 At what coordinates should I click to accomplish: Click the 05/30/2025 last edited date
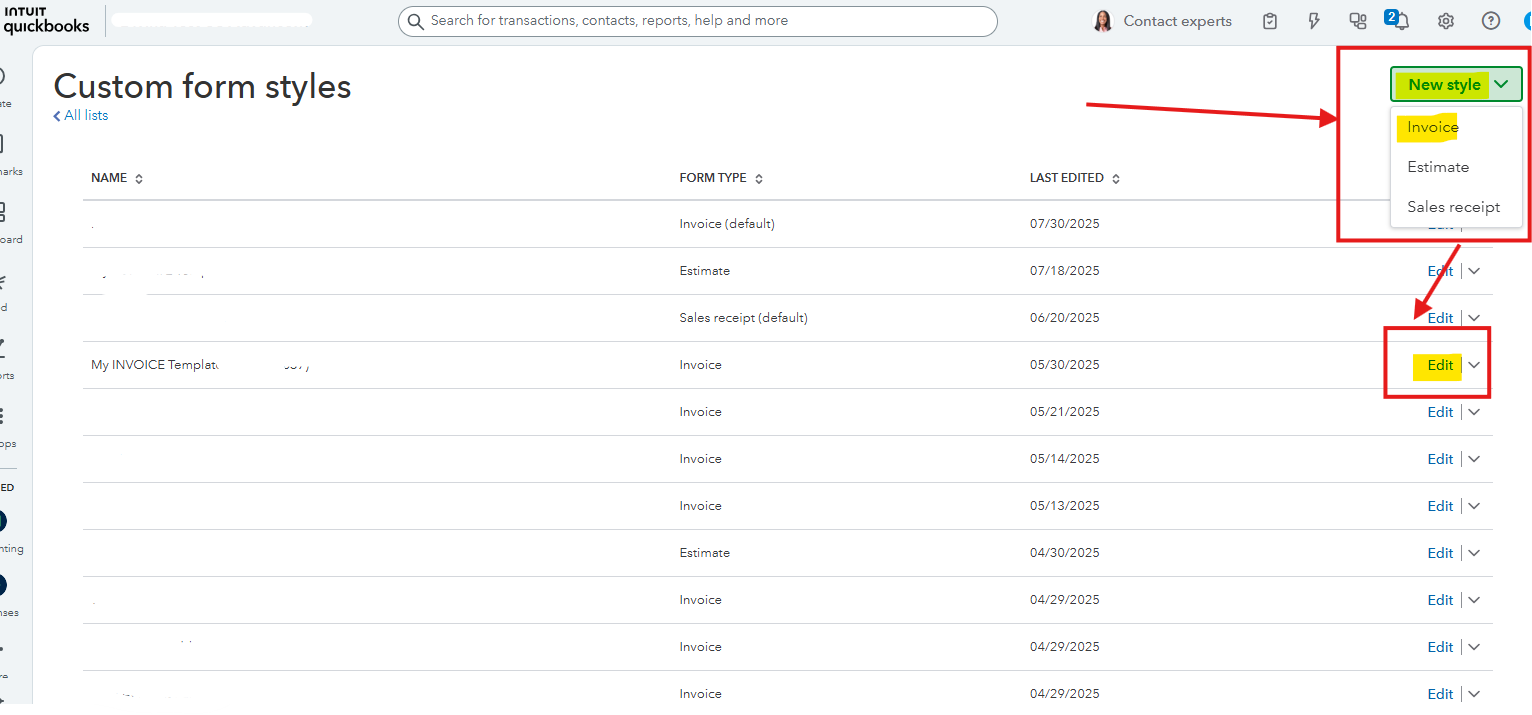pos(1064,365)
